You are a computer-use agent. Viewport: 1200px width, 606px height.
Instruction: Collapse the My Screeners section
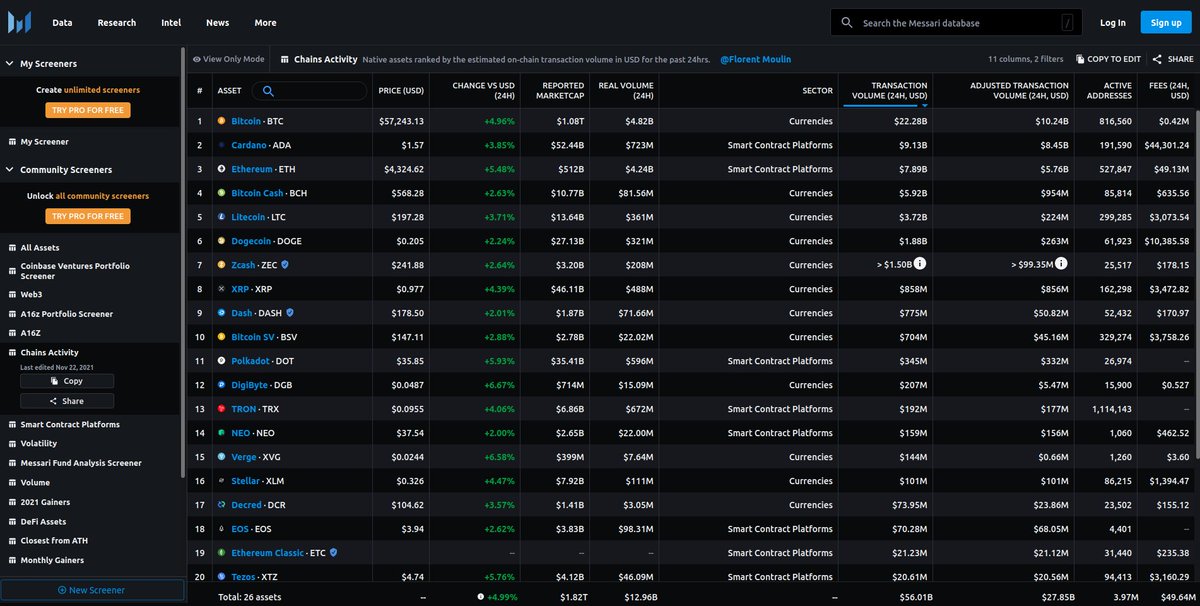(9, 64)
